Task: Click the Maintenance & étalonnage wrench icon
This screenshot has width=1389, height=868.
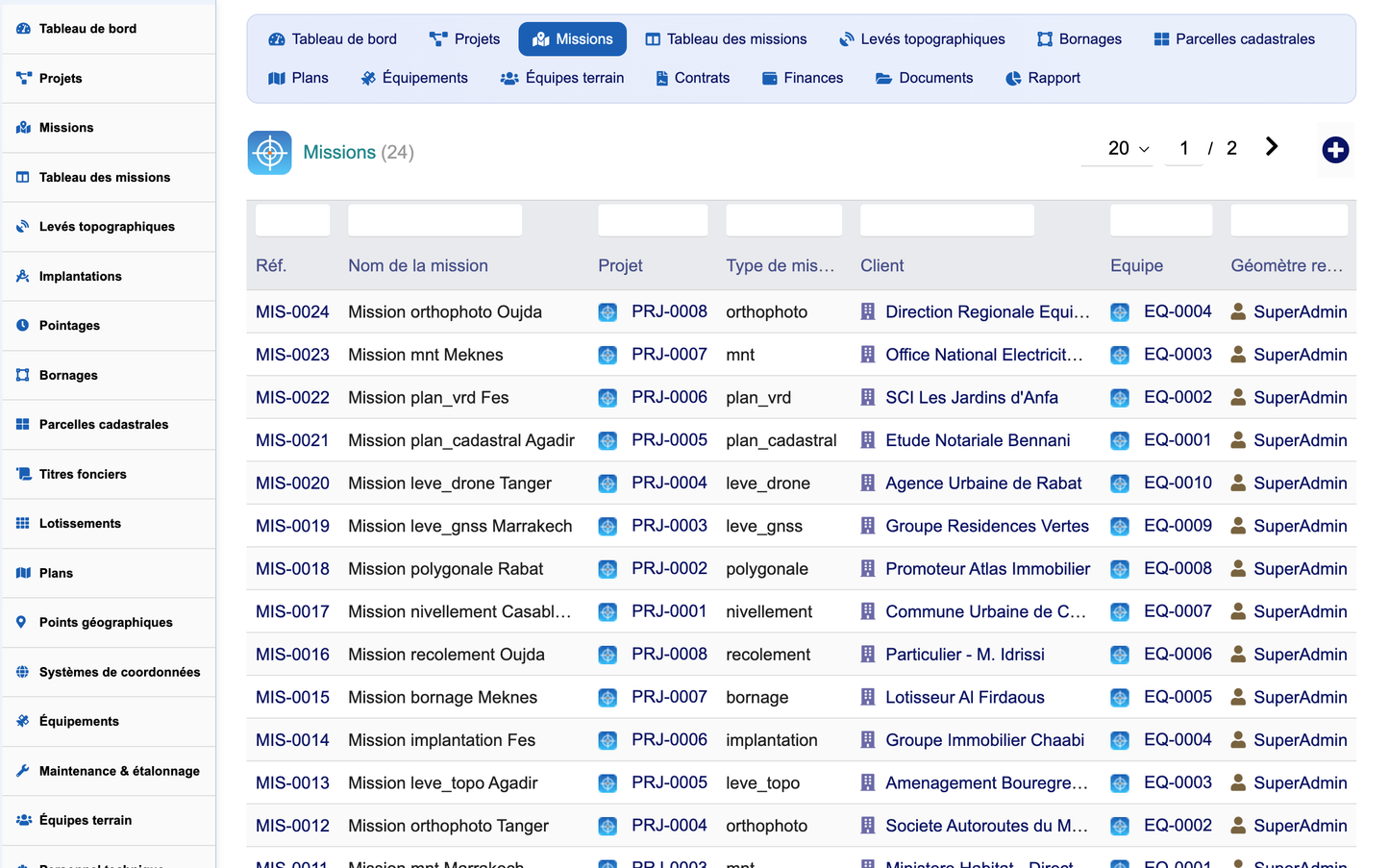Action: coord(23,771)
